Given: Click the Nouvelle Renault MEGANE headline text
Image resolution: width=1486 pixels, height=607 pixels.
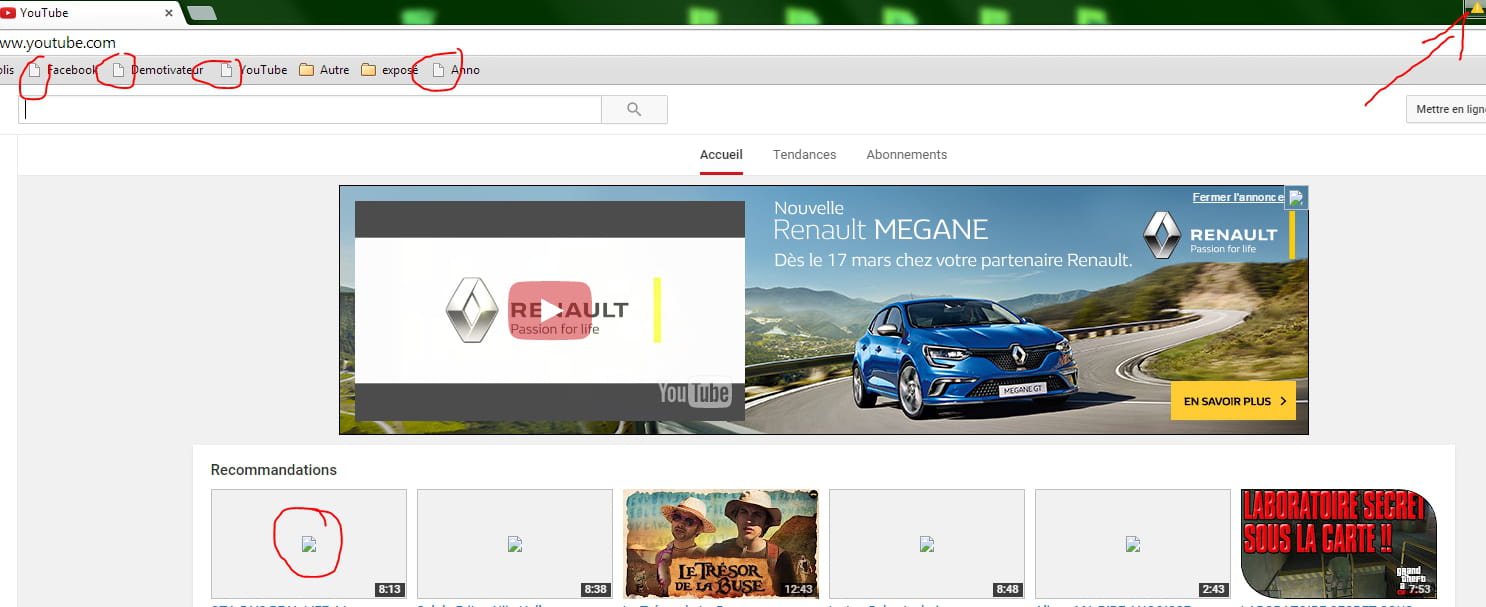Looking at the screenshot, I should tap(881, 221).
